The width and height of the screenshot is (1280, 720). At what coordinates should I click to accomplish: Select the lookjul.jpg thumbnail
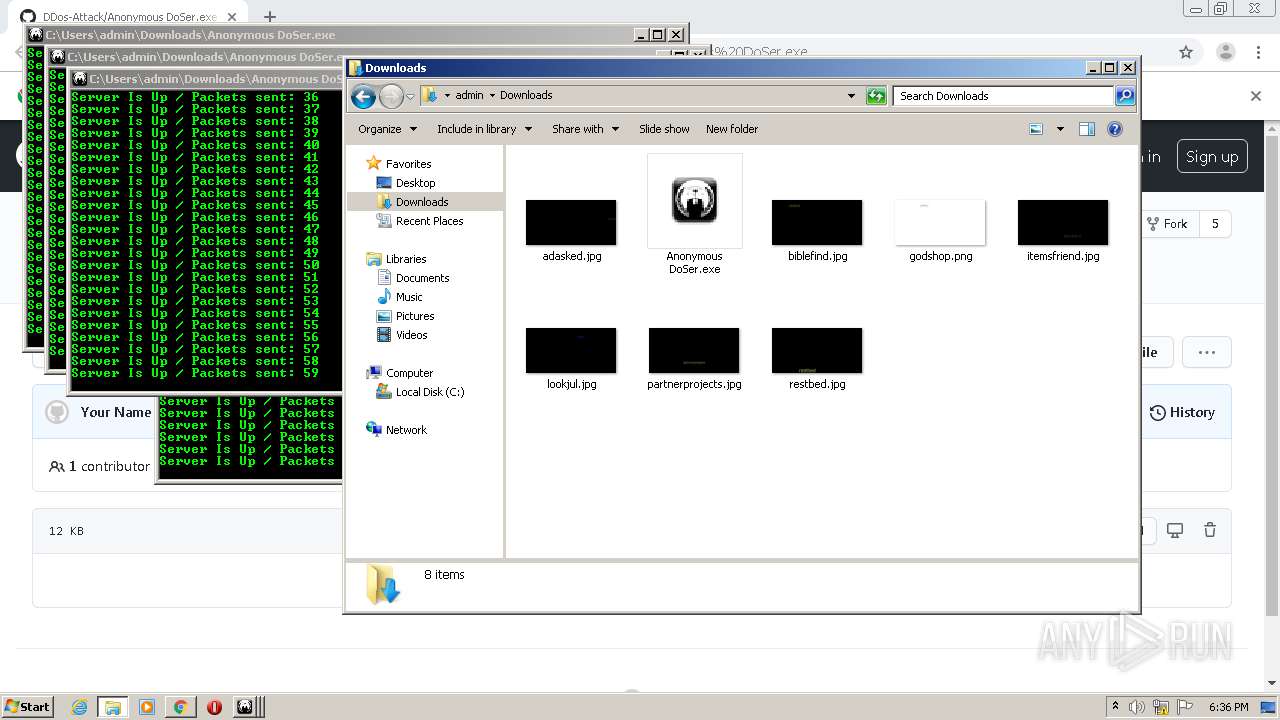pyautogui.click(x=571, y=350)
